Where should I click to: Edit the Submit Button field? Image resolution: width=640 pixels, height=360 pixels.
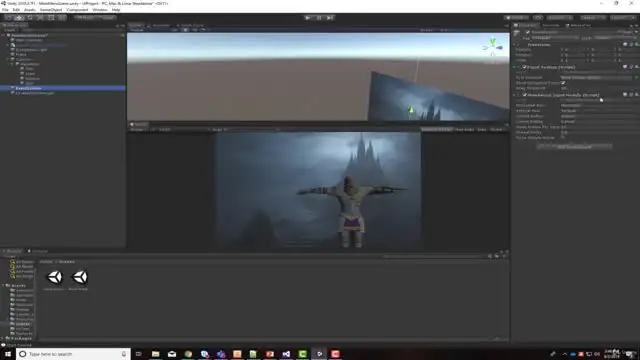pos(599,116)
